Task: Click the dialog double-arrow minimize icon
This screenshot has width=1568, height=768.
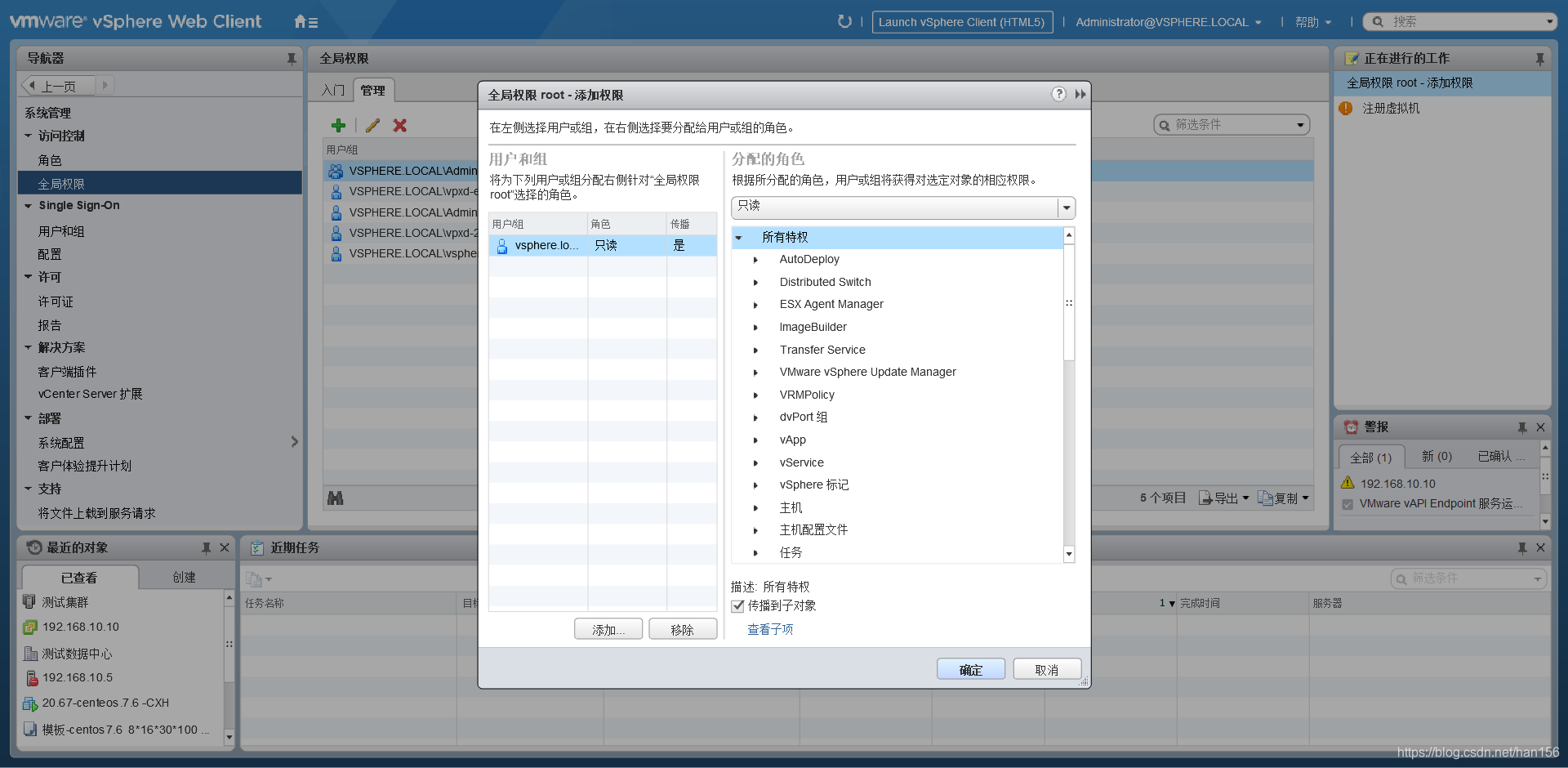Action: pyautogui.click(x=1080, y=94)
